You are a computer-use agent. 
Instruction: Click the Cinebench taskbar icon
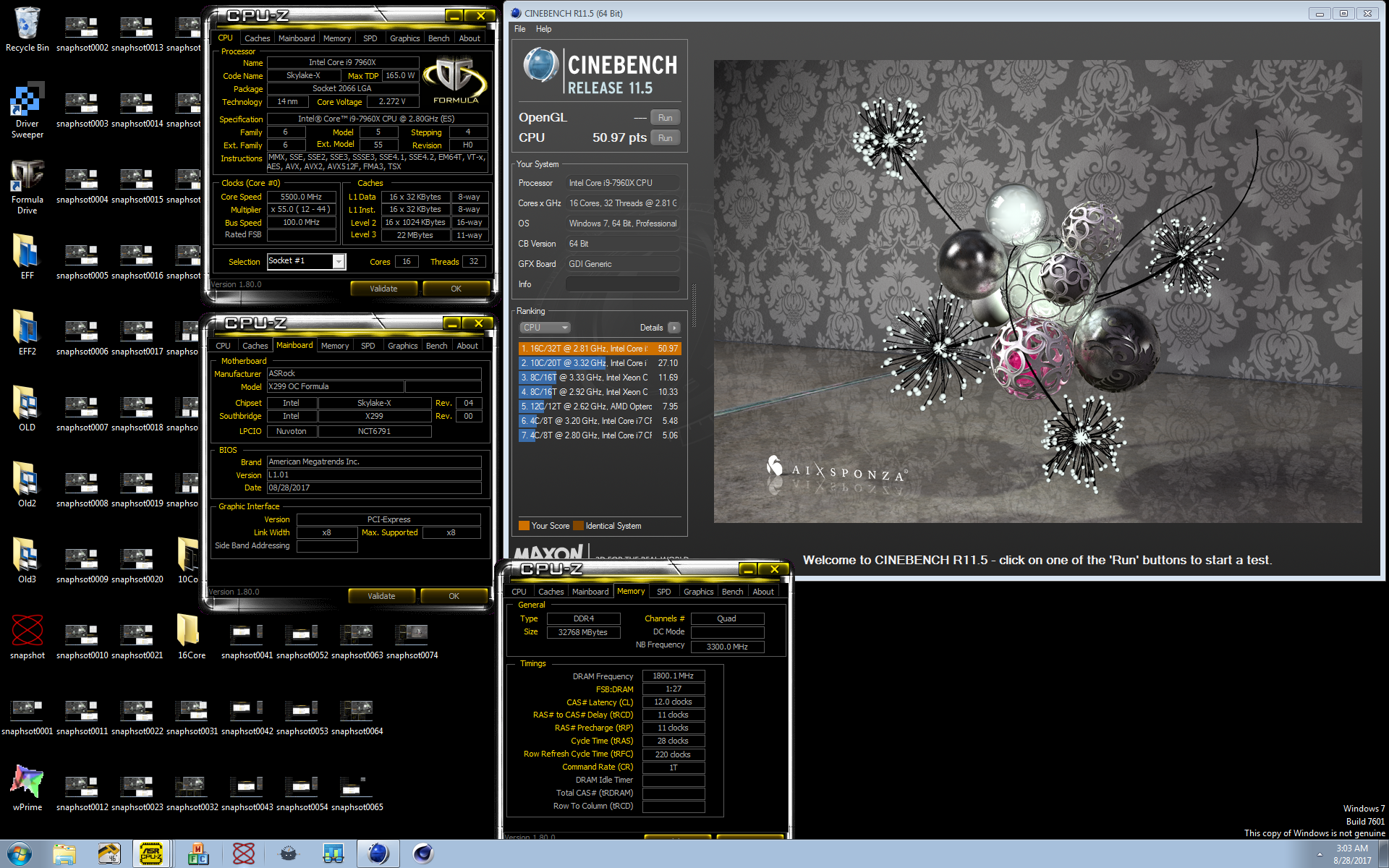click(378, 854)
